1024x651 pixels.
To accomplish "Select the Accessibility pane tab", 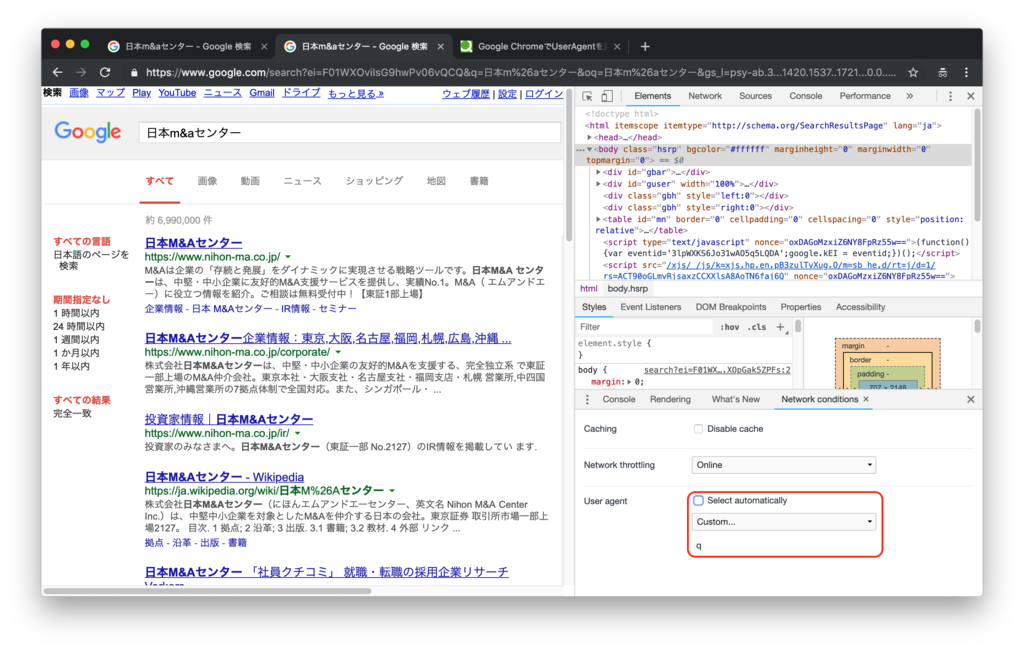I will point(860,307).
